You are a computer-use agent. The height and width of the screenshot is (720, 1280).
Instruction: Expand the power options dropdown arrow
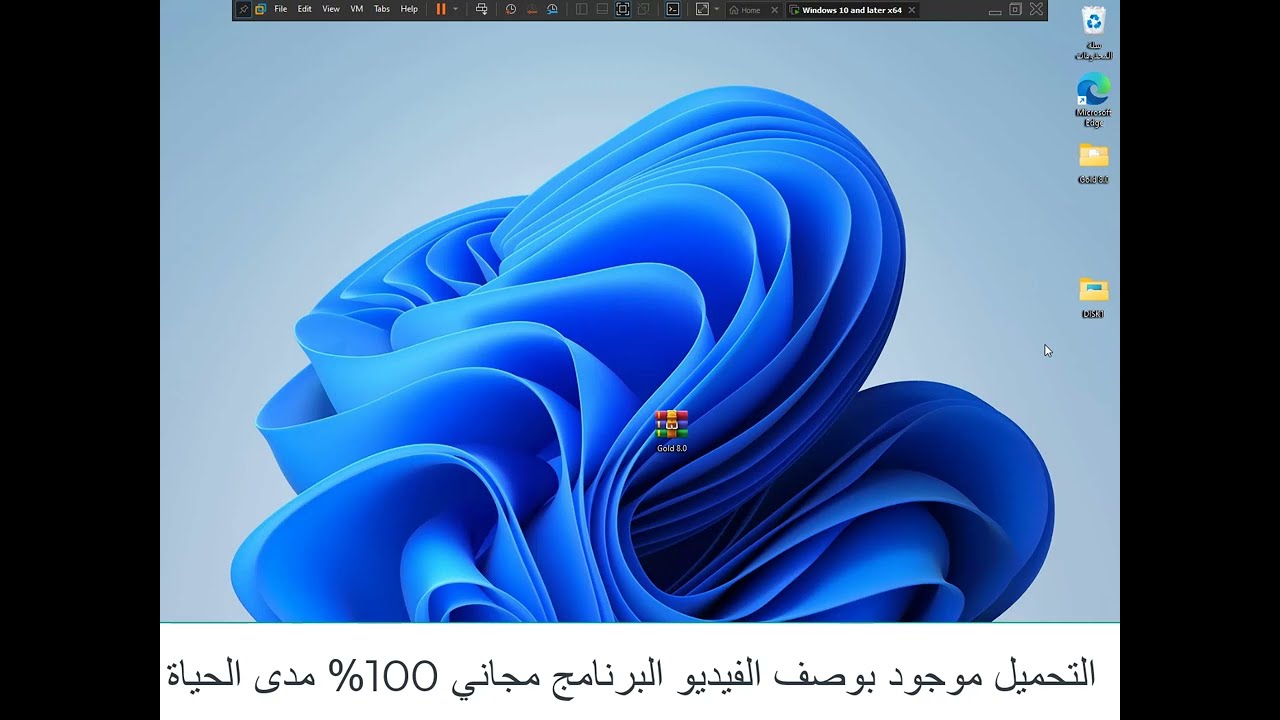456,9
